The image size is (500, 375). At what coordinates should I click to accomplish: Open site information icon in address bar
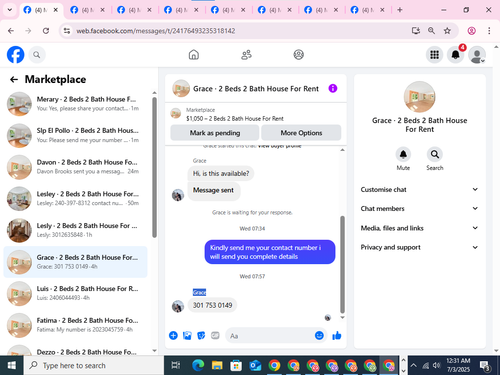[67, 31]
